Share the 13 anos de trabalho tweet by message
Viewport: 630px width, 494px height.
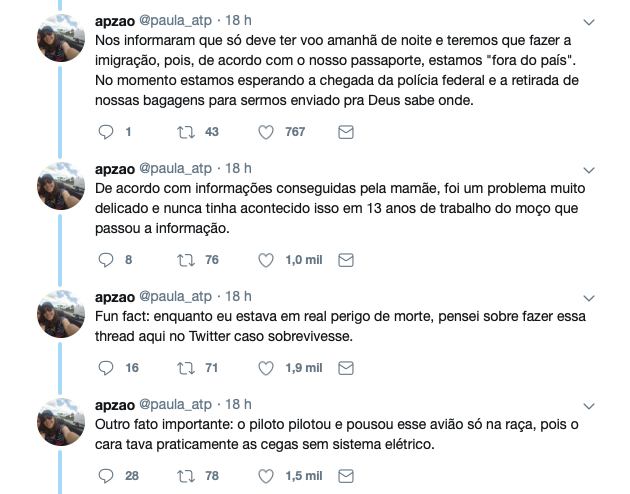tap(346, 260)
